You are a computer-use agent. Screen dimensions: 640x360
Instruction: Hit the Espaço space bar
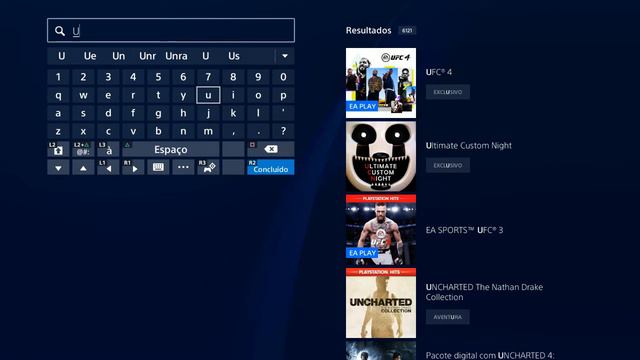coord(171,149)
